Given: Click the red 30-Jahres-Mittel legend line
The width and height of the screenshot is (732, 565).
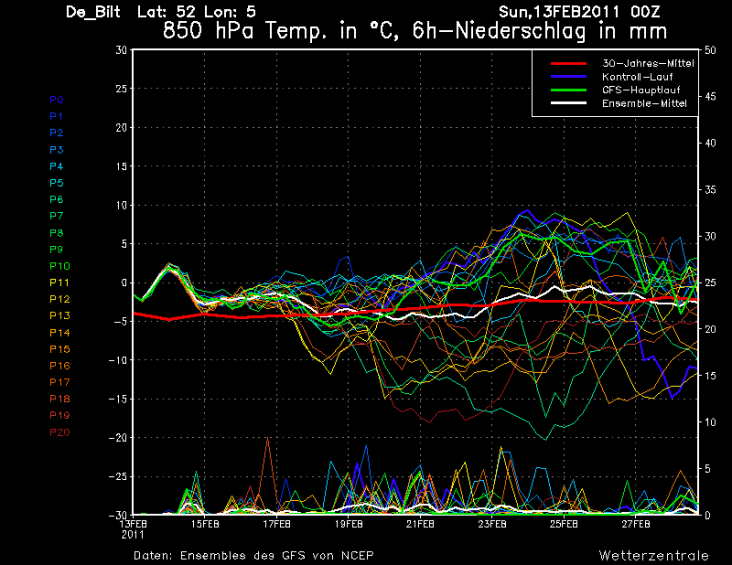Looking at the screenshot, I should [x=568, y=63].
